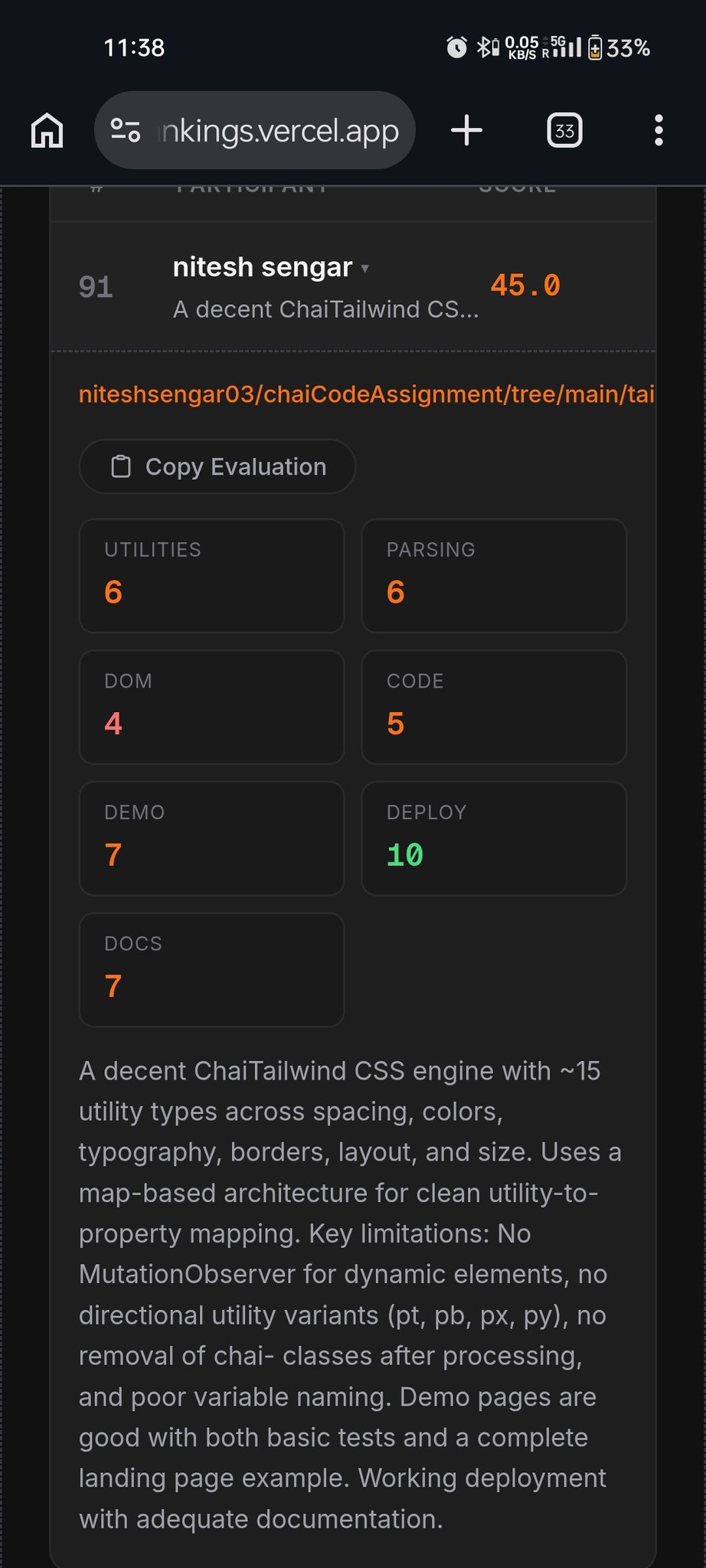The height and width of the screenshot is (1568, 706).
Task: Collapse the nitesh sengar entry arrow
Action: pyautogui.click(x=365, y=268)
